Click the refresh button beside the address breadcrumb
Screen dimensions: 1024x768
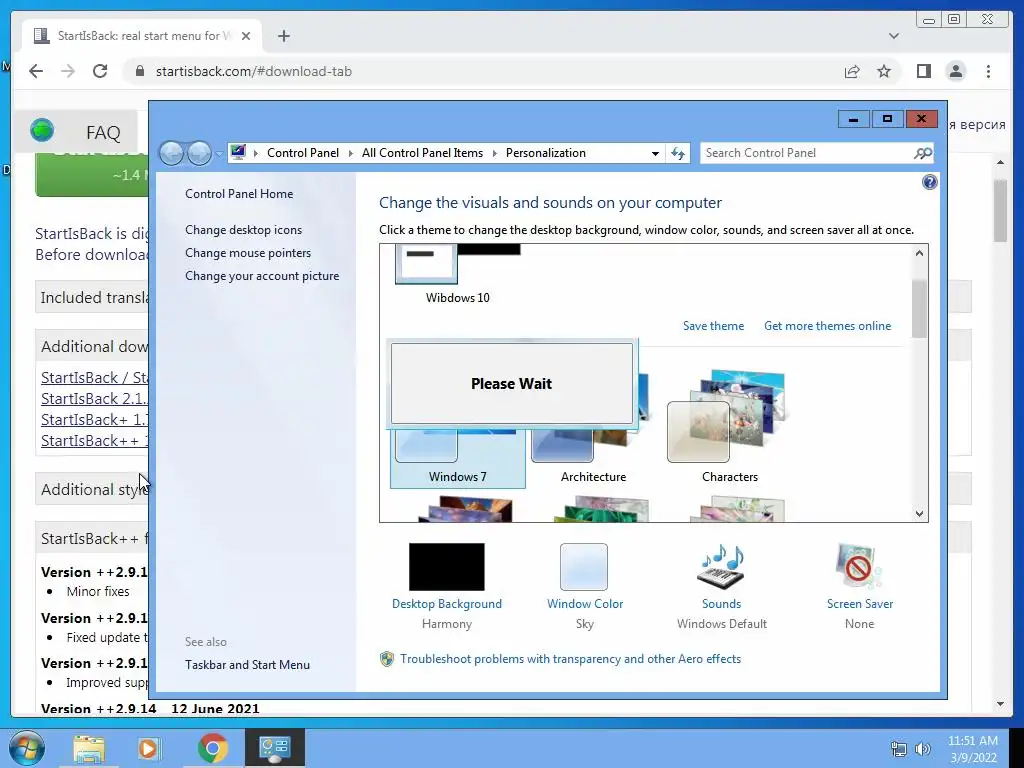[678, 153]
